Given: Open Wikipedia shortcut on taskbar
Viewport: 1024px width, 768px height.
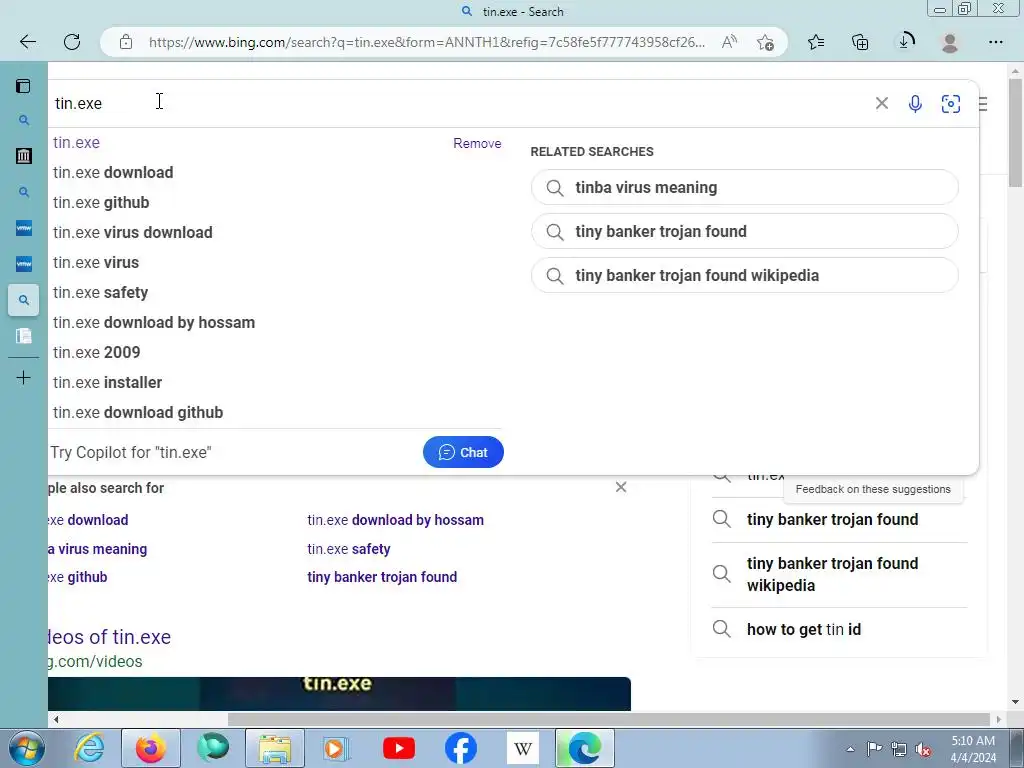Looking at the screenshot, I should (522, 748).
